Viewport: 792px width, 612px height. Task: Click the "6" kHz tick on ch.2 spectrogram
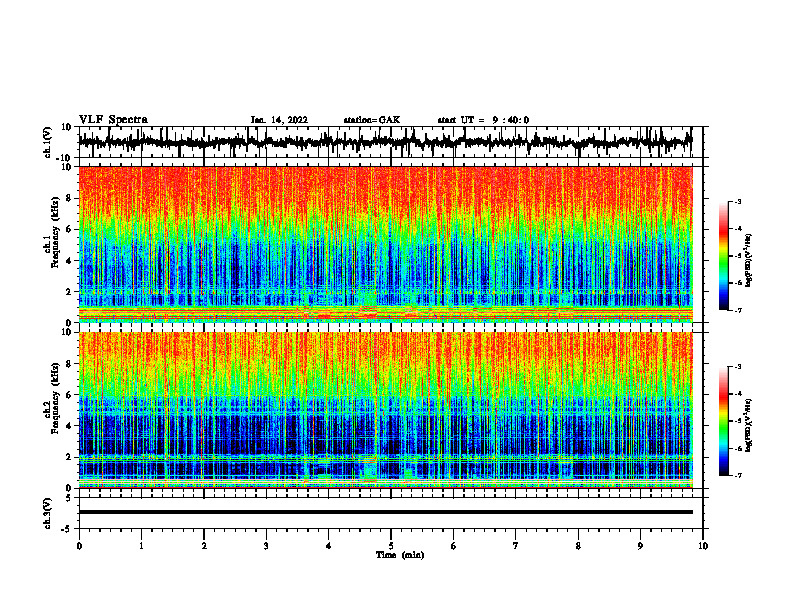70,395
